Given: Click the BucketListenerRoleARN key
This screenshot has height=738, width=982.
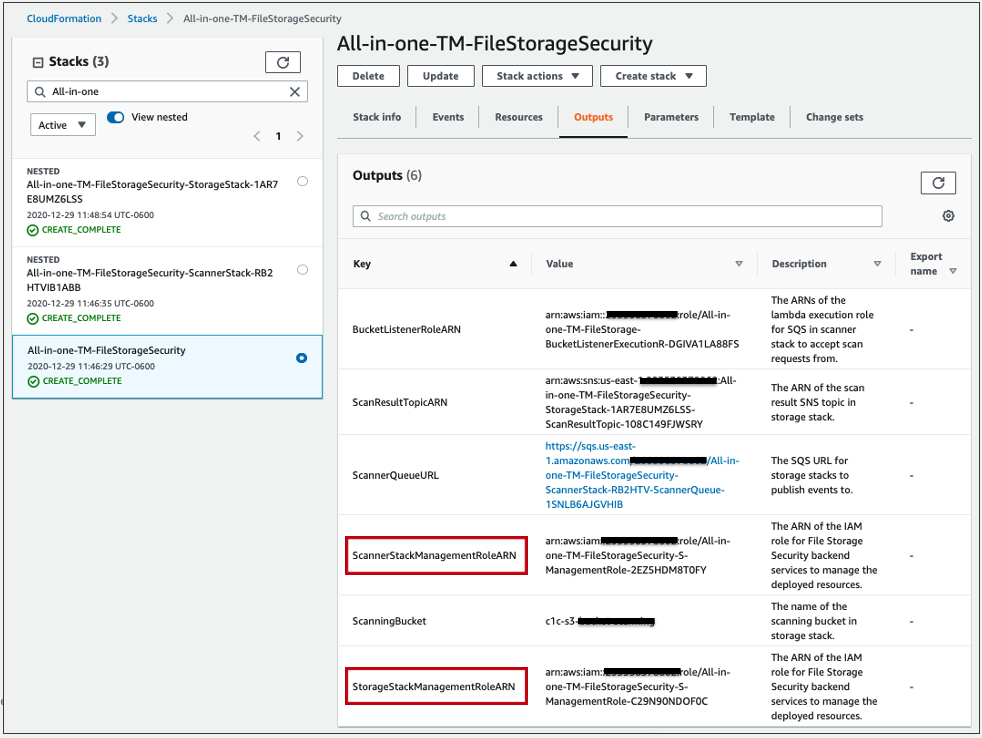Looking at the screenshot, I should (x=406, y=330).
